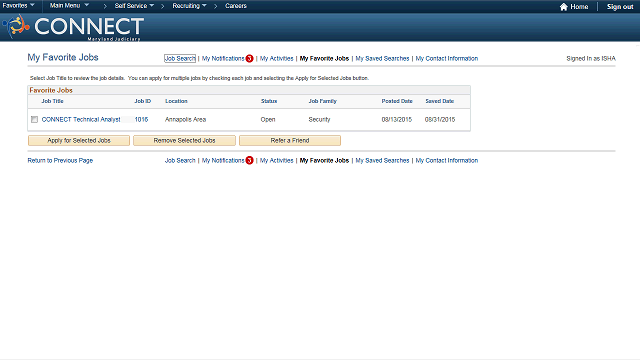Viewport: 640px width, 360px height.
Task: Check the CONNECT Technical Analyst checkbox
Action: point(34,120)
